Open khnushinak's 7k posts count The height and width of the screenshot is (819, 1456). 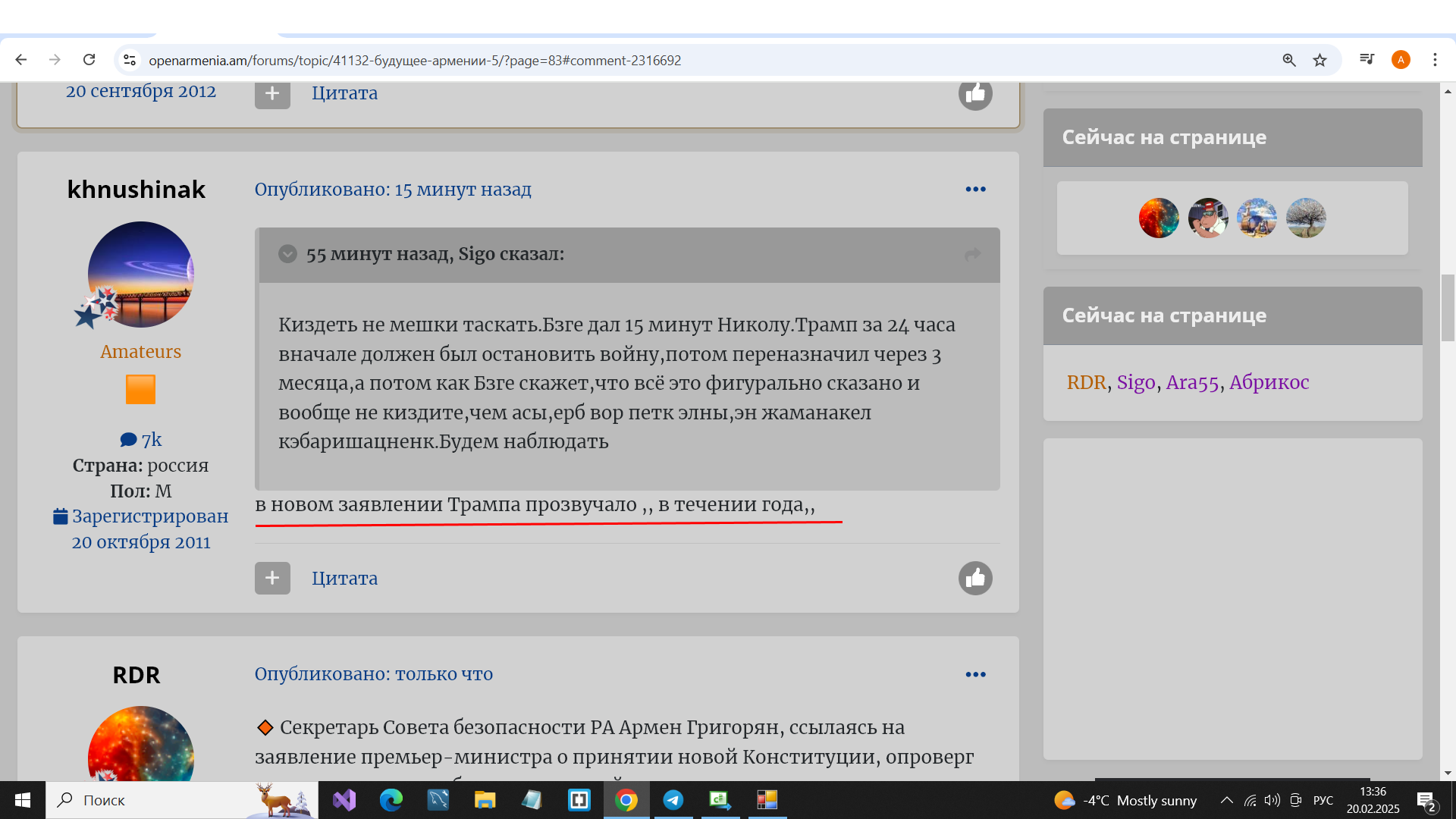141,440
